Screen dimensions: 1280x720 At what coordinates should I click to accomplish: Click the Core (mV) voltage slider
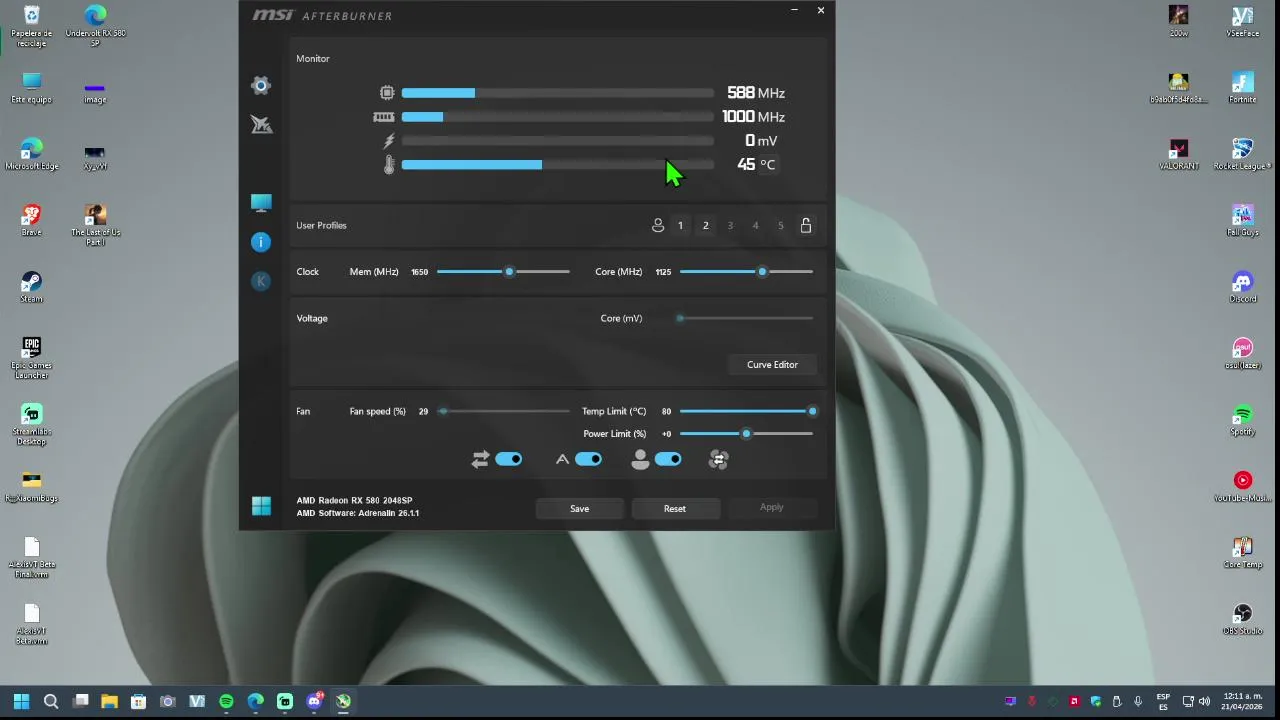tap(746, 318)
